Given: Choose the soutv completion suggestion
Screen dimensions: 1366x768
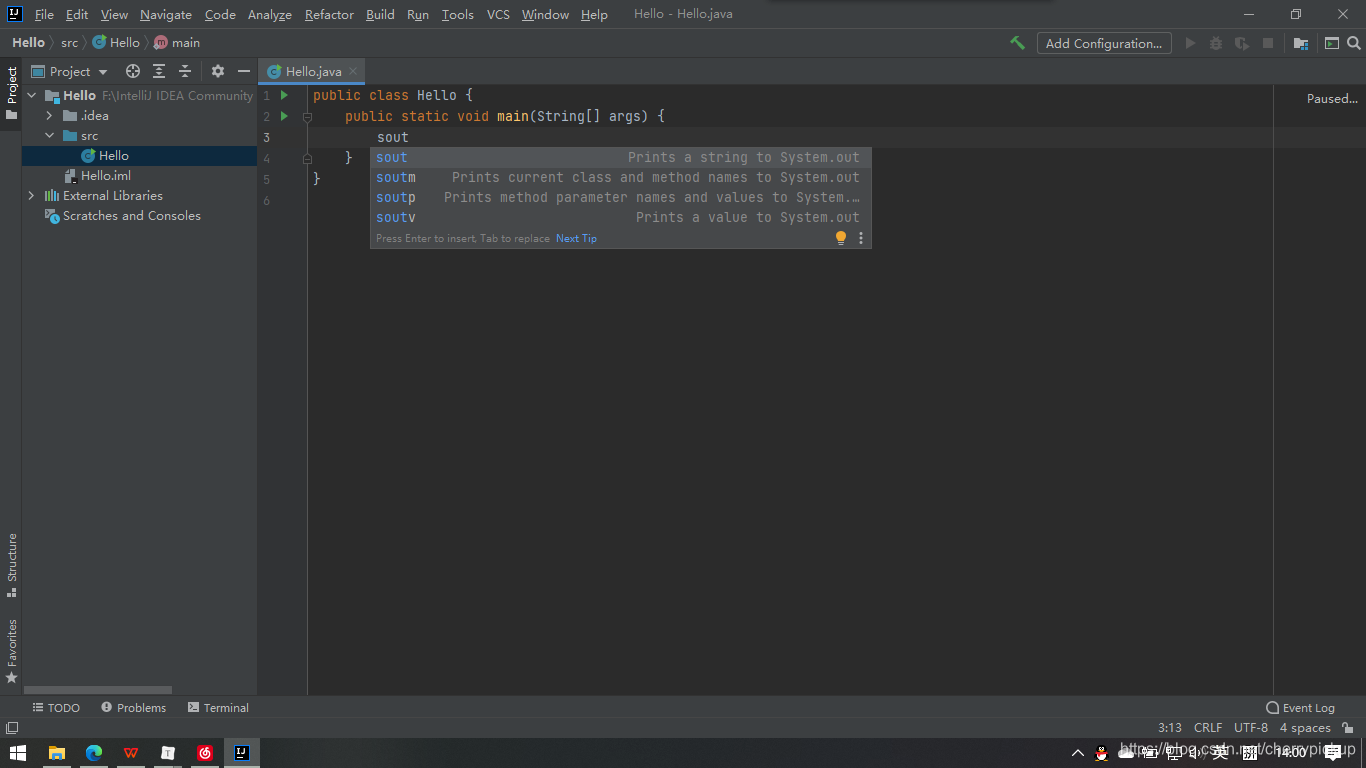Looking at the screenshot, I should 620,217.
